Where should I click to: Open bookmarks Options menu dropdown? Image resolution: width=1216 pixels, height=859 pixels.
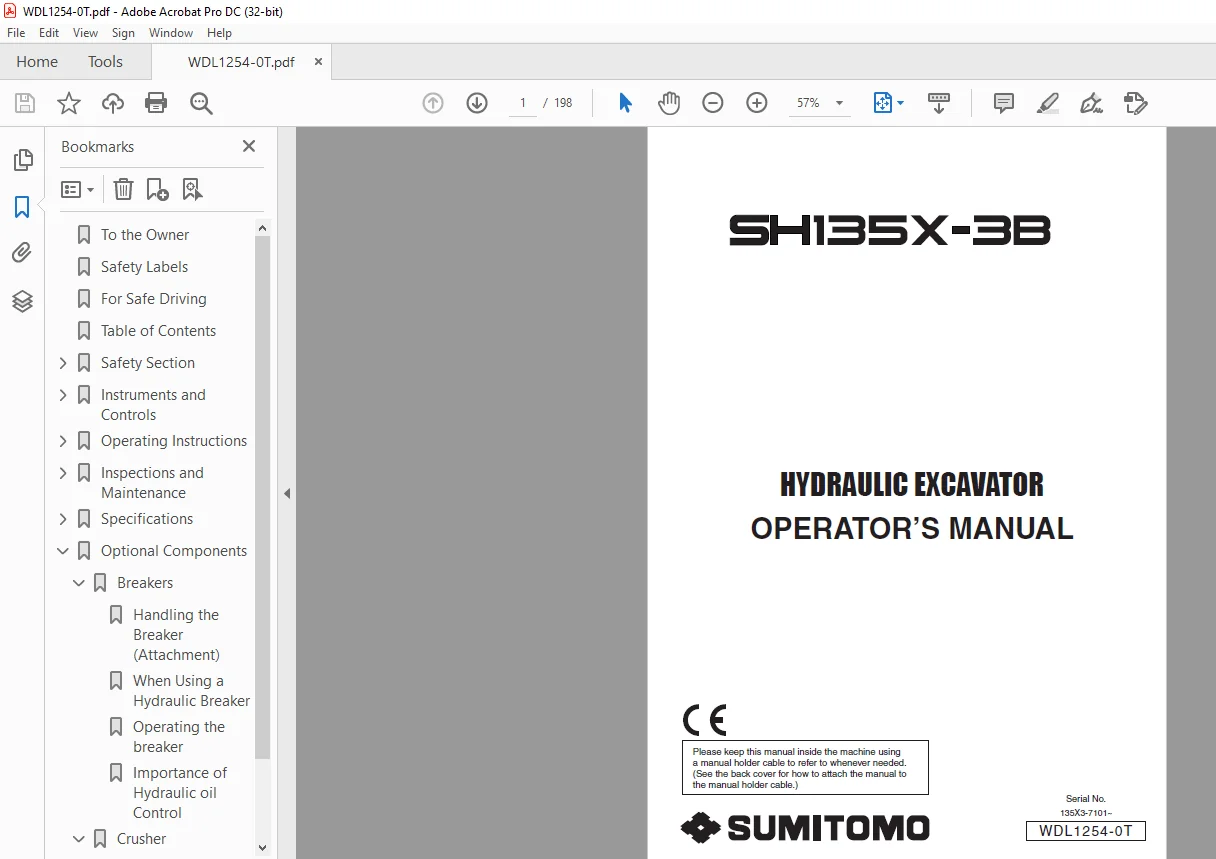click(77, 189)
